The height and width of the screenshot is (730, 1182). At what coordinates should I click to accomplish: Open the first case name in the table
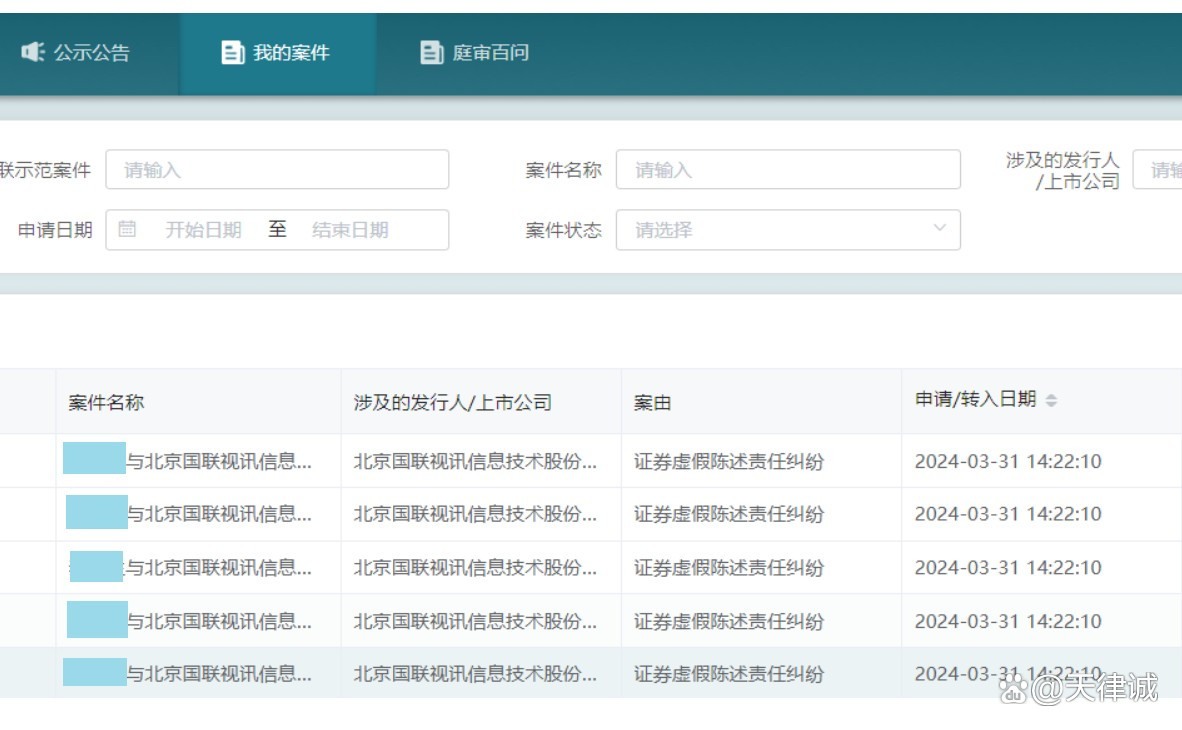click(x=218, y=461)
